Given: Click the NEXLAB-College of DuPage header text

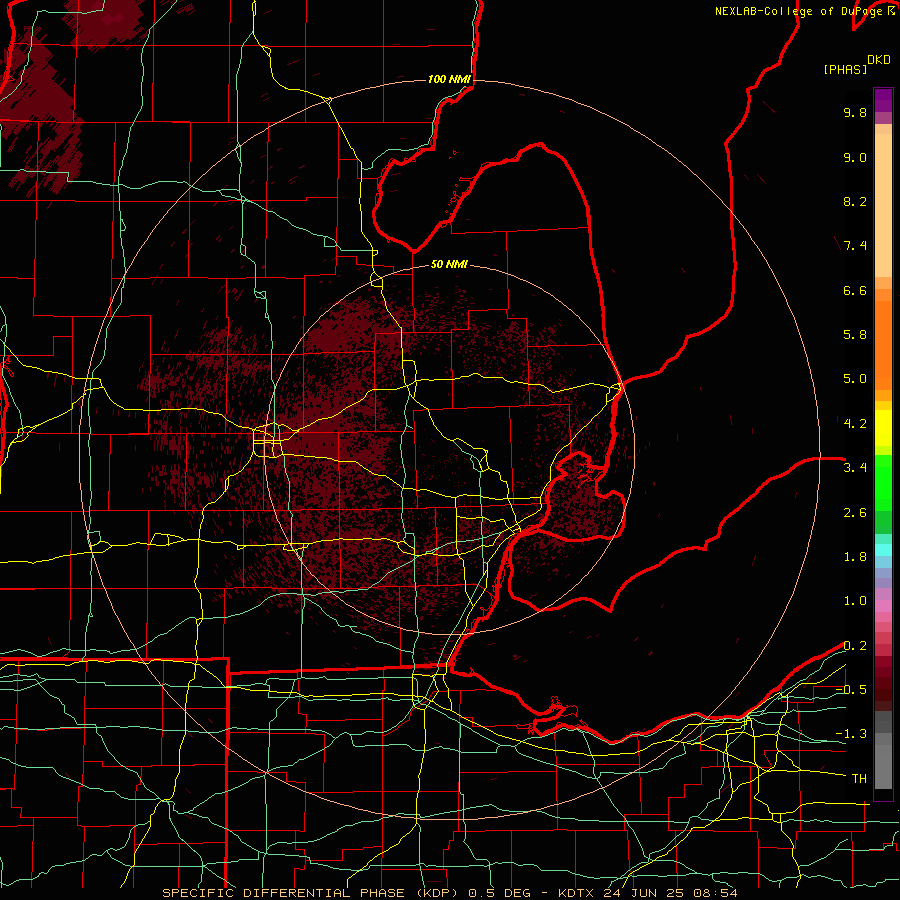Looking at the screenshot, I should pyautogui.click(x=798, y=11).
